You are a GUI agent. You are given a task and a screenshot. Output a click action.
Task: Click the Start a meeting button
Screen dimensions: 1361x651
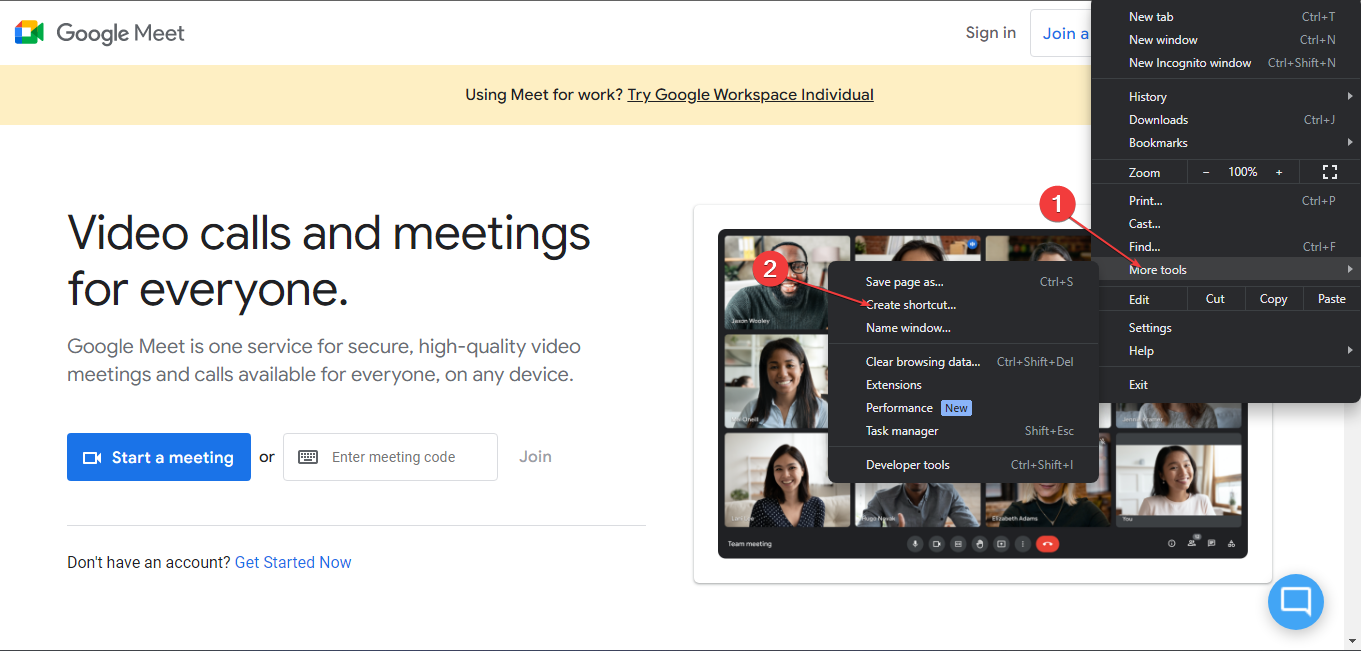[158, 457]
